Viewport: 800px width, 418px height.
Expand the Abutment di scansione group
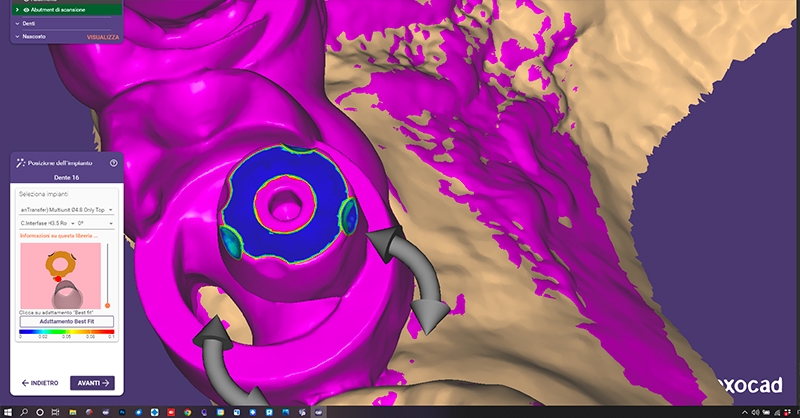point(17,9)
